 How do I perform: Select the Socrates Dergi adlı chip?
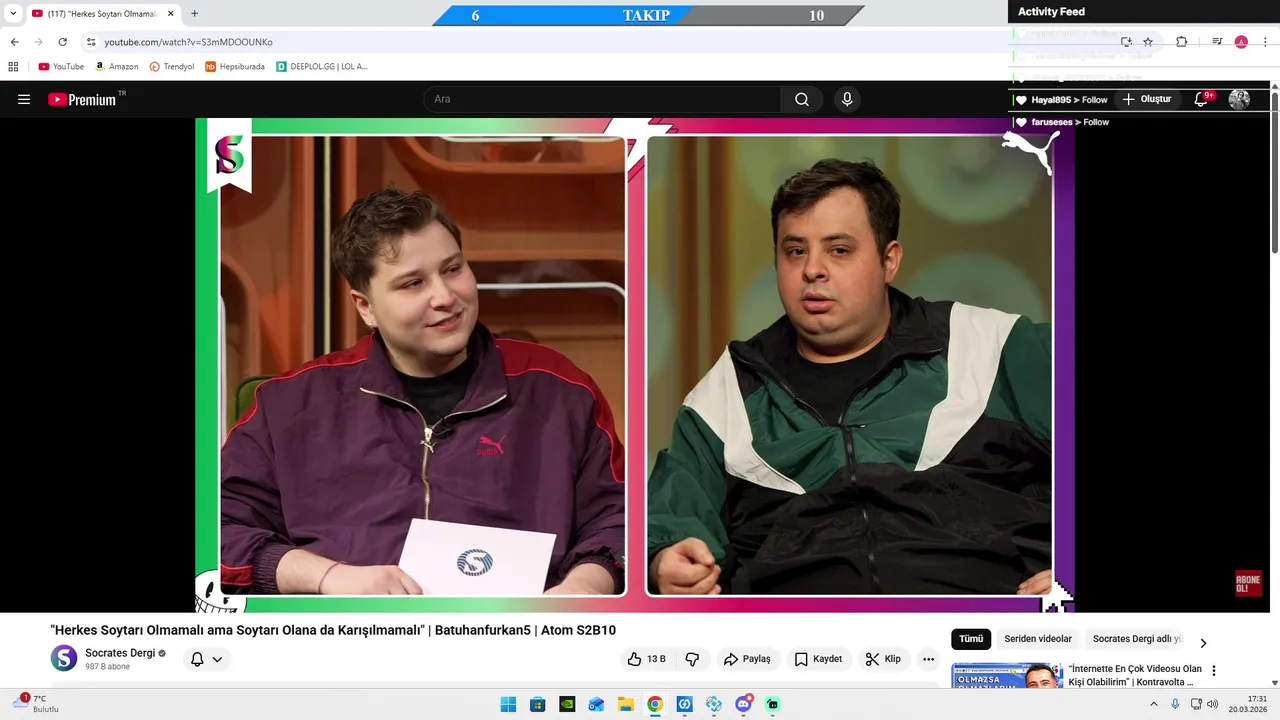click(x=1137, y=639)
